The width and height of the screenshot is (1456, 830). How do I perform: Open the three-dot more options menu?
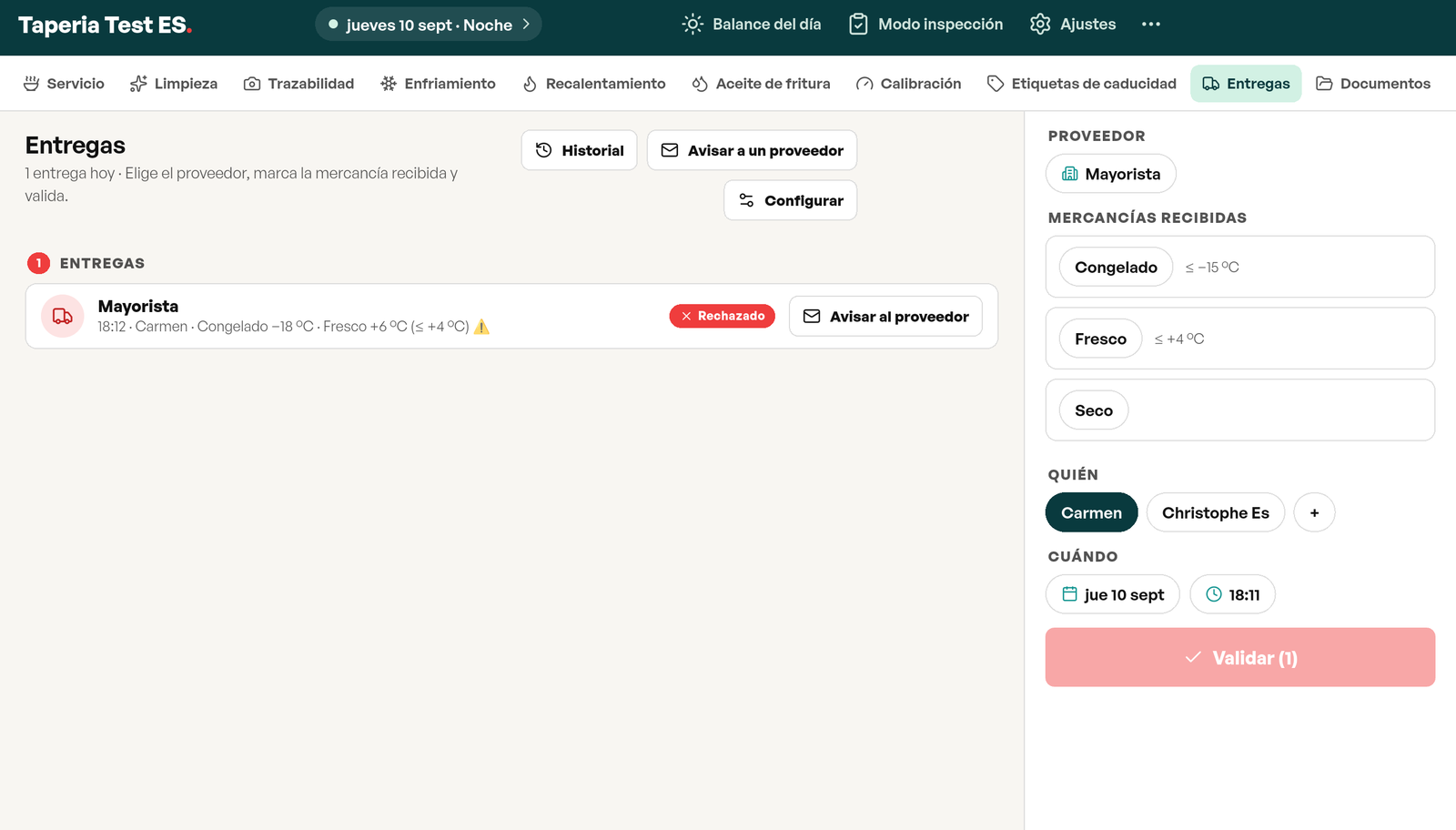(1151, 25)
